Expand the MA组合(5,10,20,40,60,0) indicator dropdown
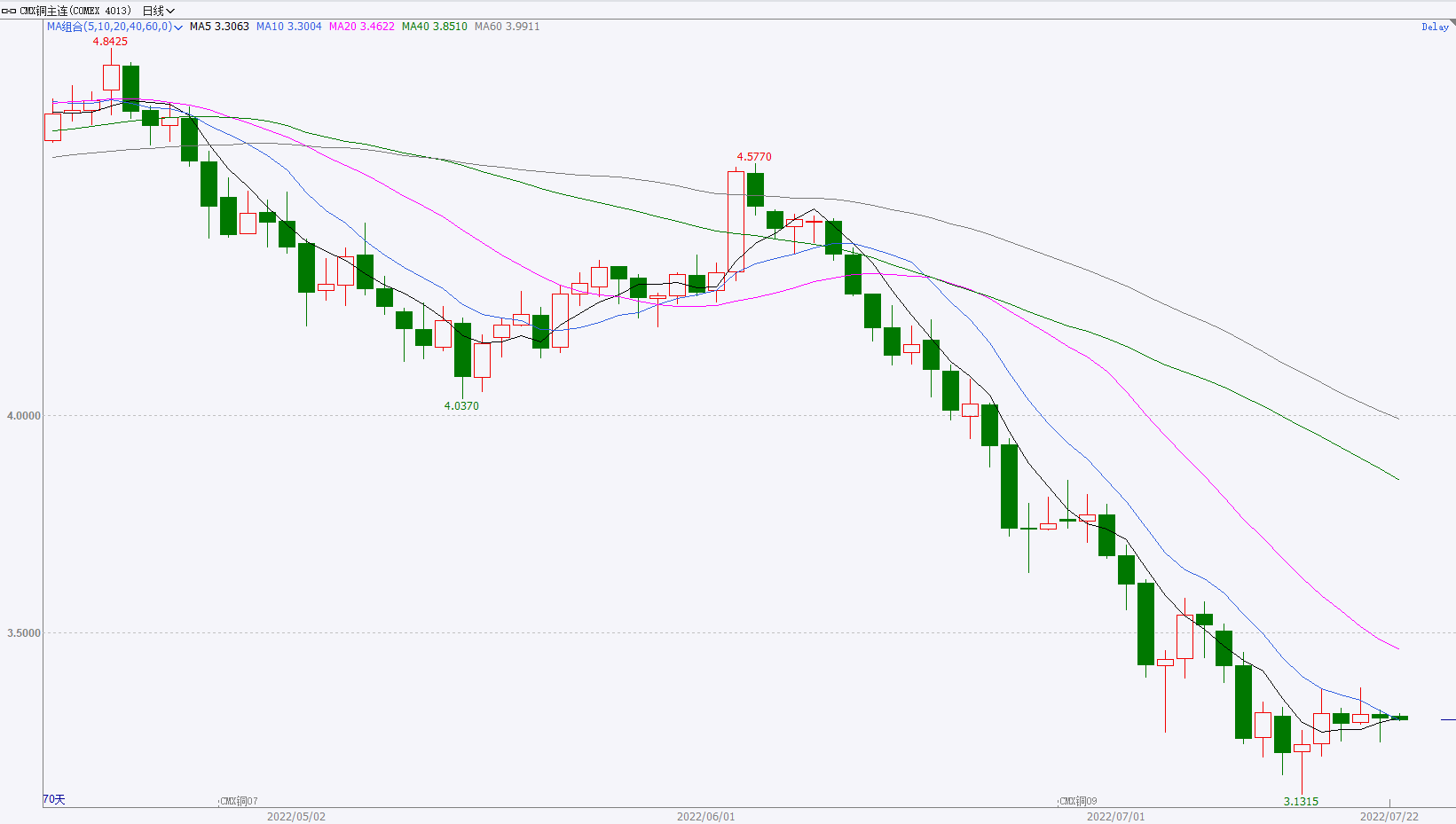 click(x=114, y=27)
